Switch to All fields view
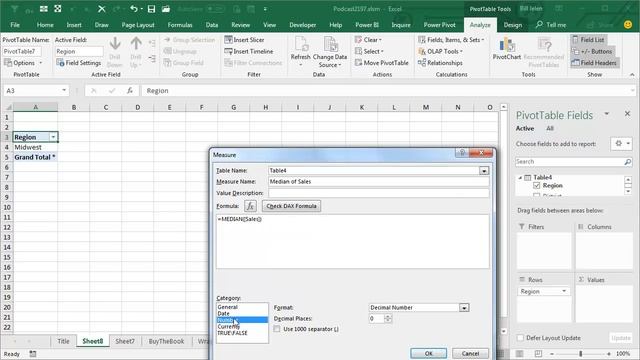This screenshot has width=640, height=360. (x=550, y=129)
